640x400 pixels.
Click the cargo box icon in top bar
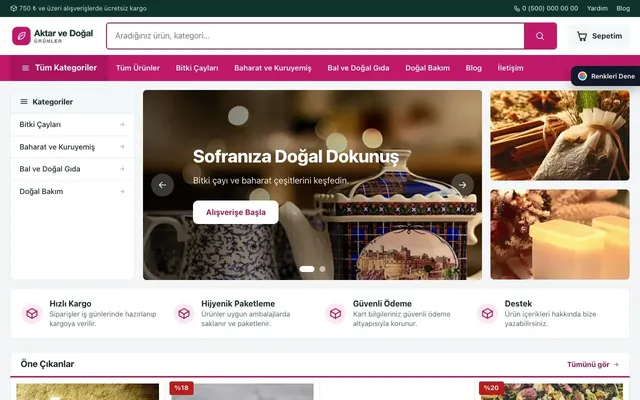pos(13,8)
